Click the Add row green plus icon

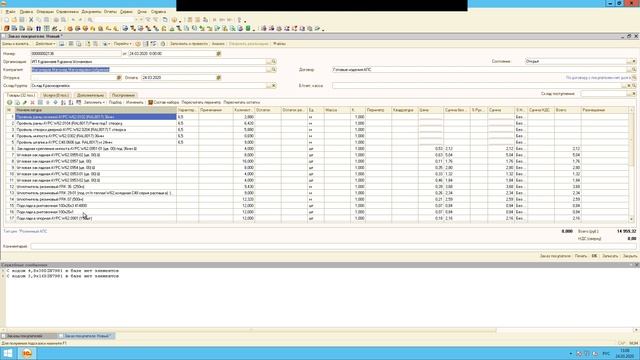[9, 102]
